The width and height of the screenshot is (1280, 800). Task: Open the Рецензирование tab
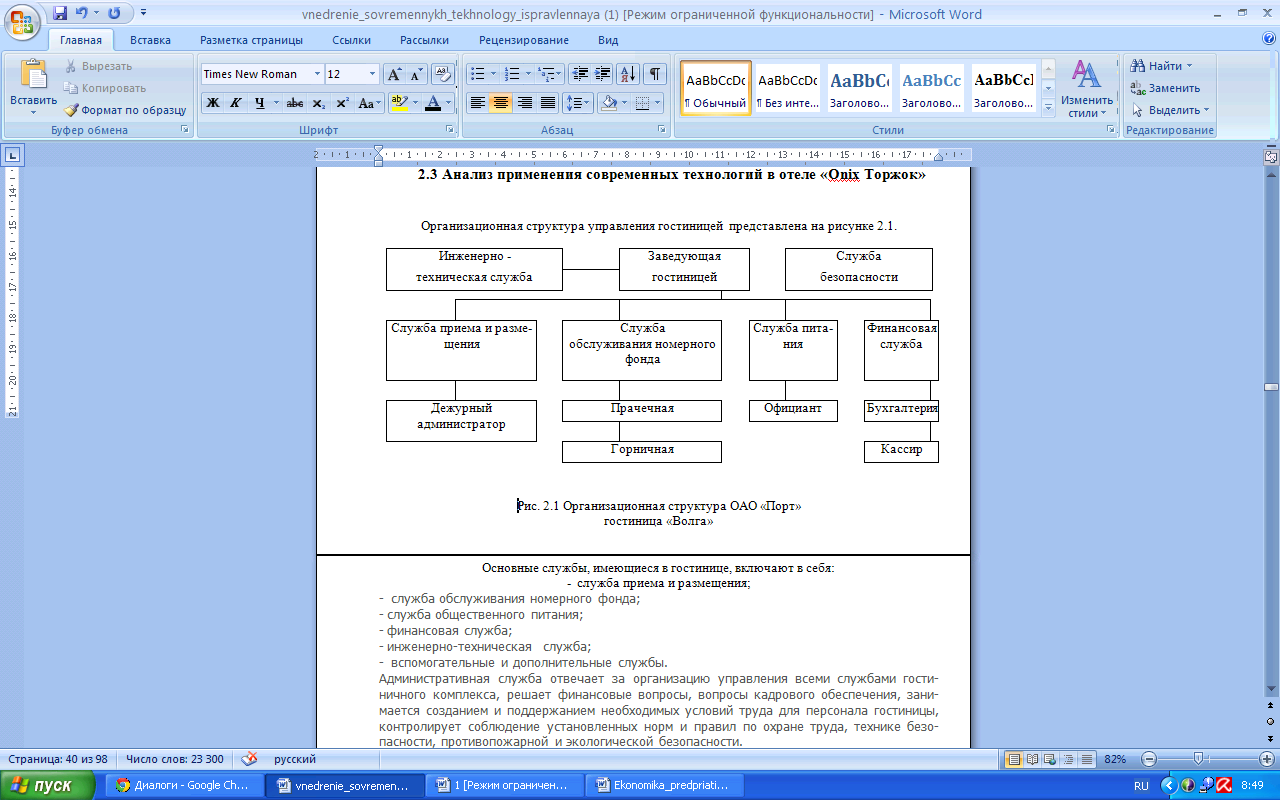[524, 40]
